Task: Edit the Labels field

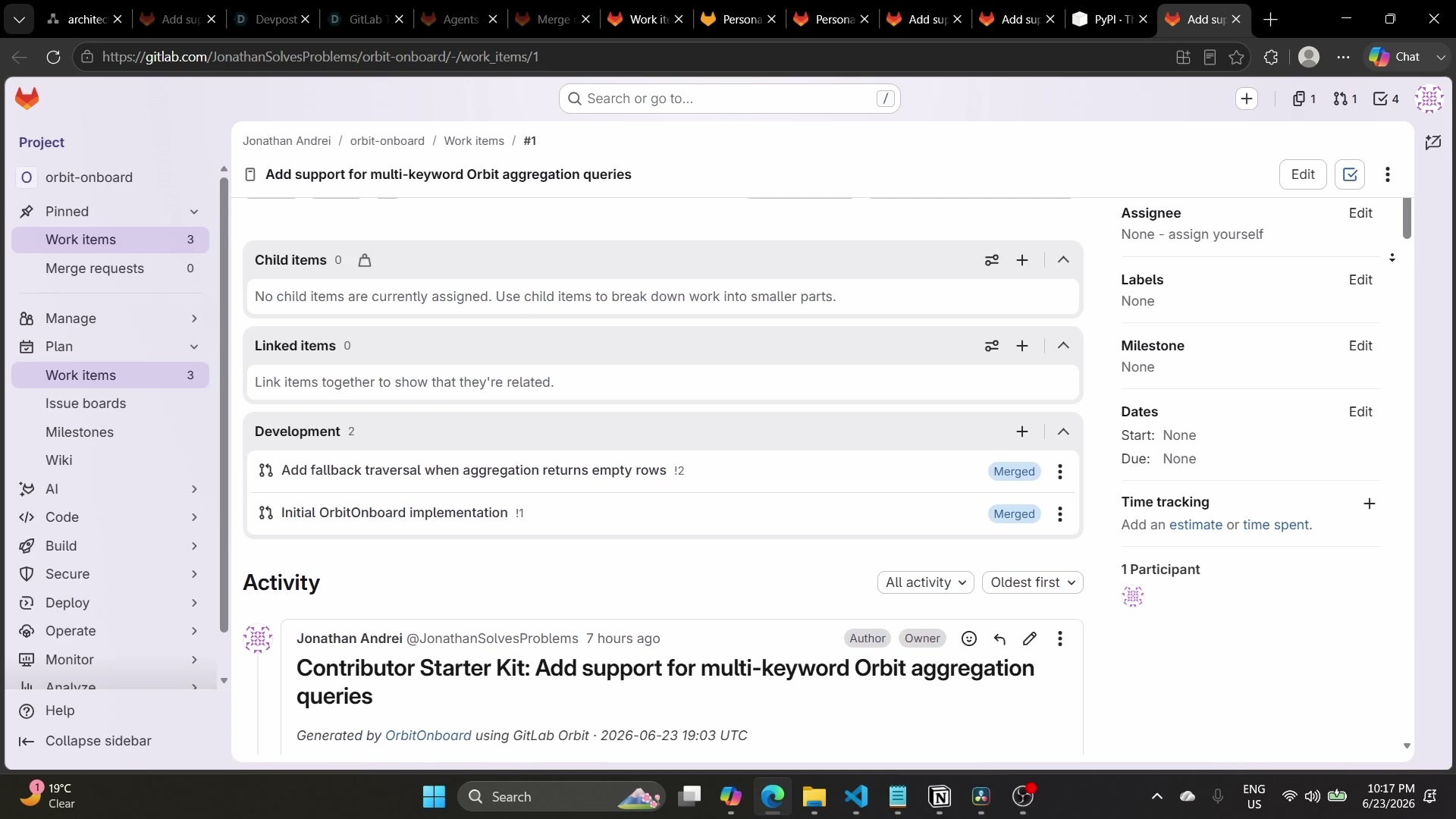Action: click(1360, 280)
